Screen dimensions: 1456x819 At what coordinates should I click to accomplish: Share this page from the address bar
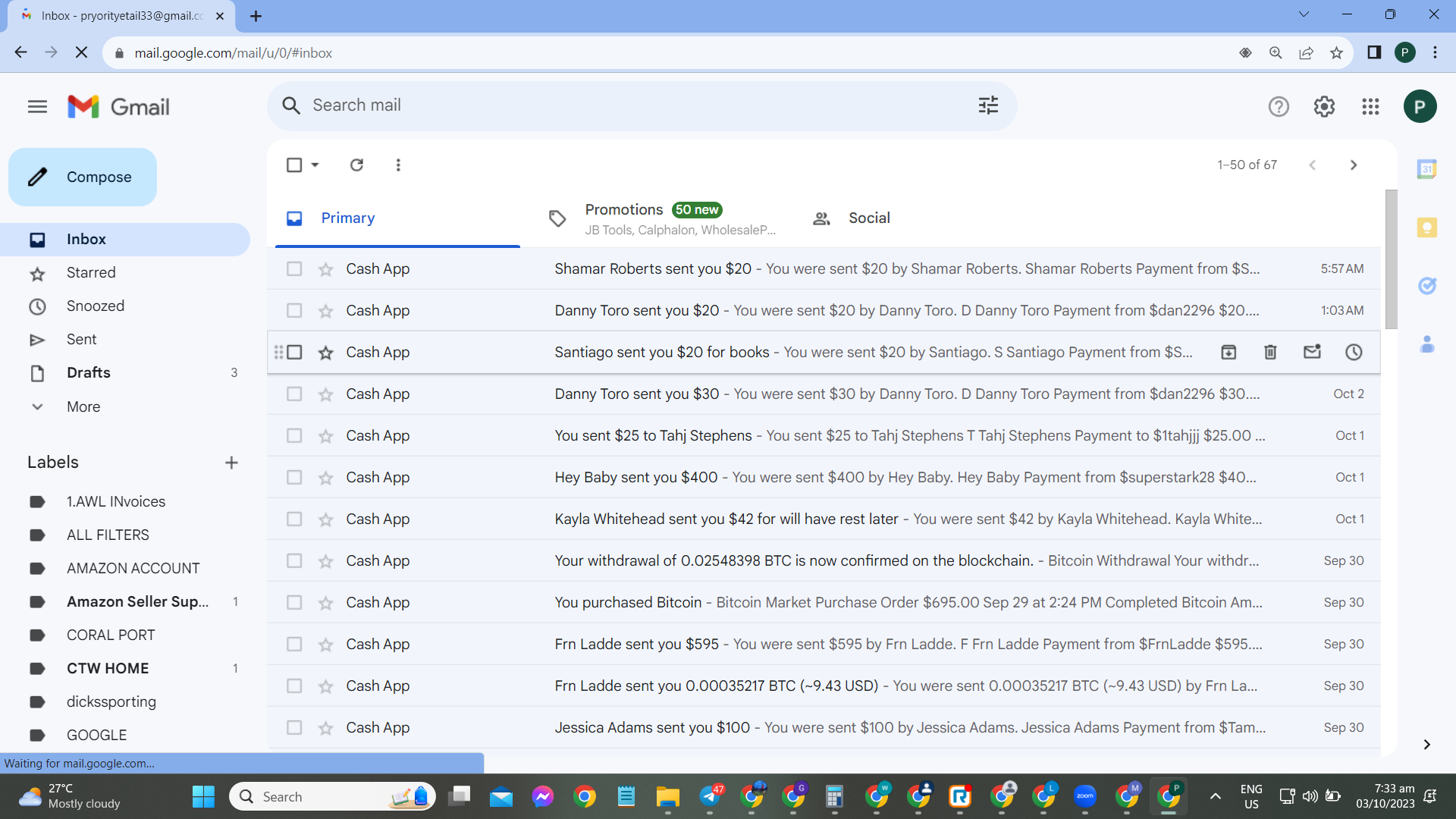tap(1306, 52)
